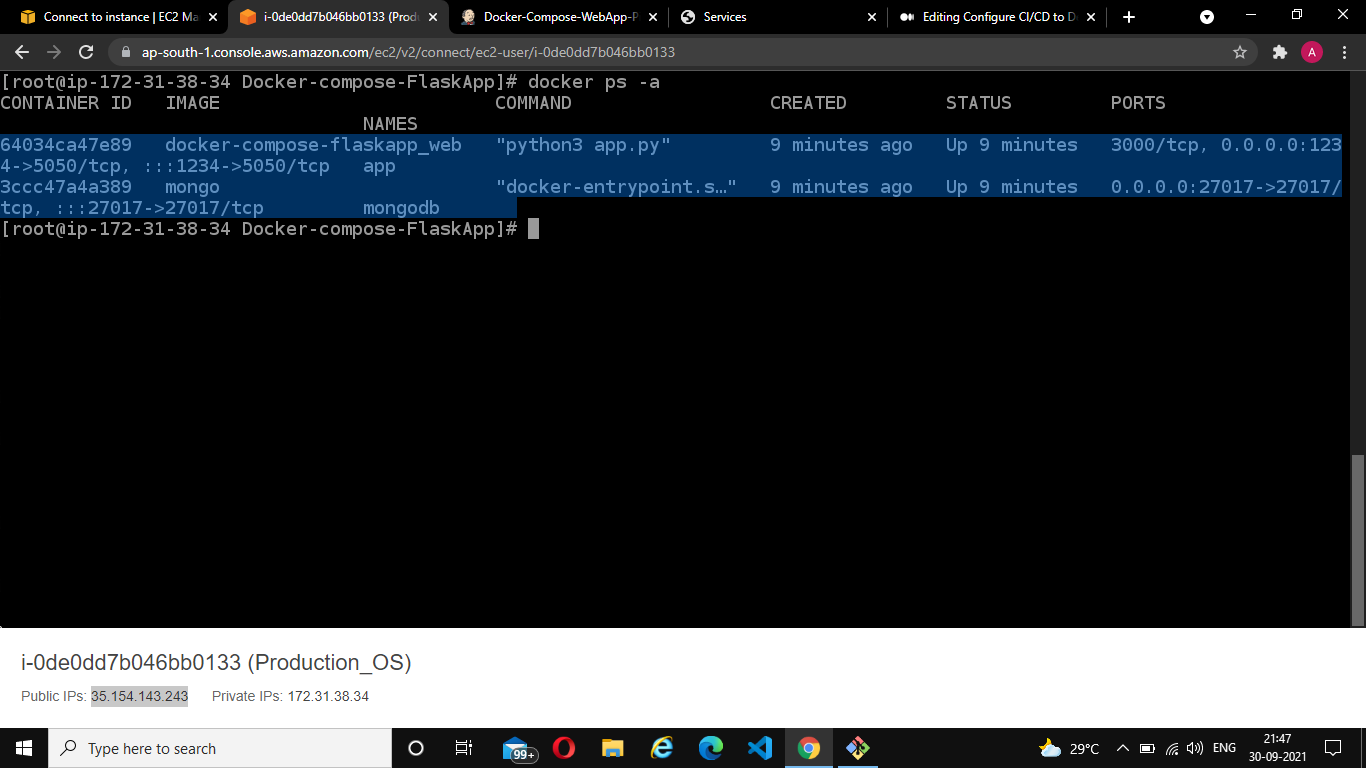1366x768 pixels.
Task: Expand hidden system tray icons
Action: click(1122, 748)
